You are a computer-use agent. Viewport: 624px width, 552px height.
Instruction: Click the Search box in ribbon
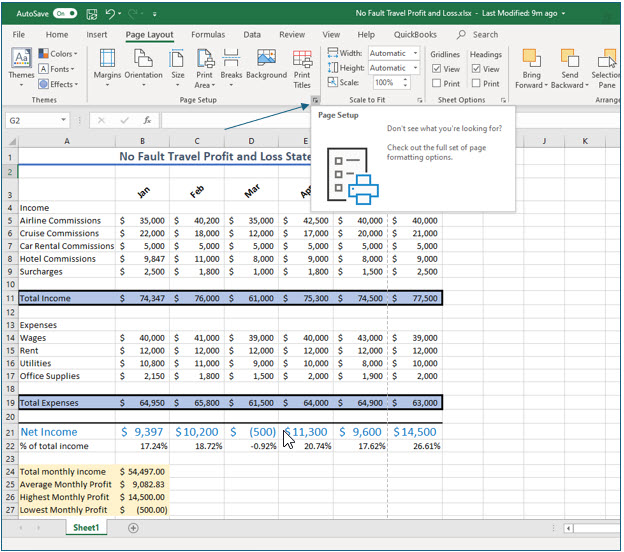[478, 35]
